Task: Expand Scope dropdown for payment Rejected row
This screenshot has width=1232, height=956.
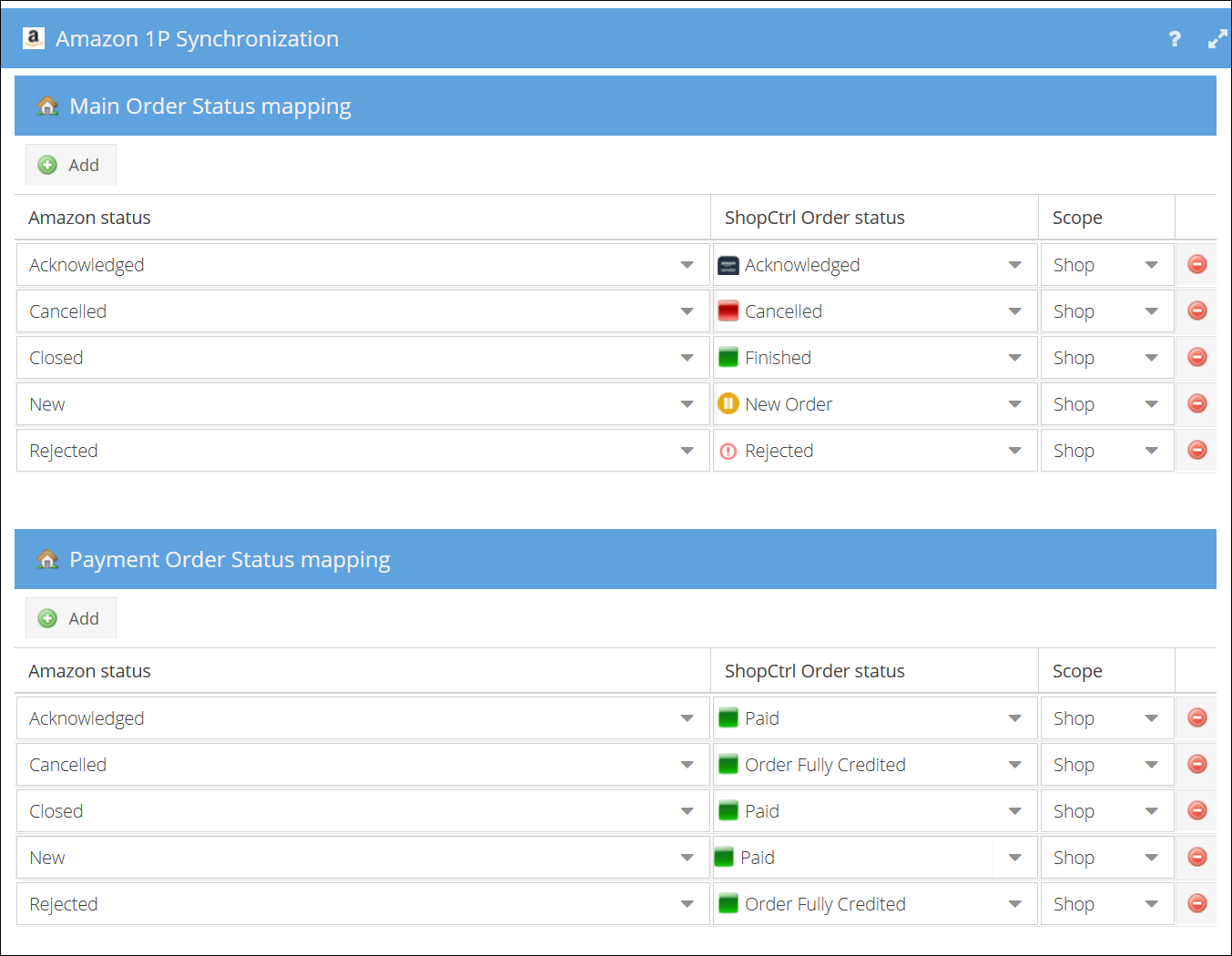Action: tap(1106, 904)
